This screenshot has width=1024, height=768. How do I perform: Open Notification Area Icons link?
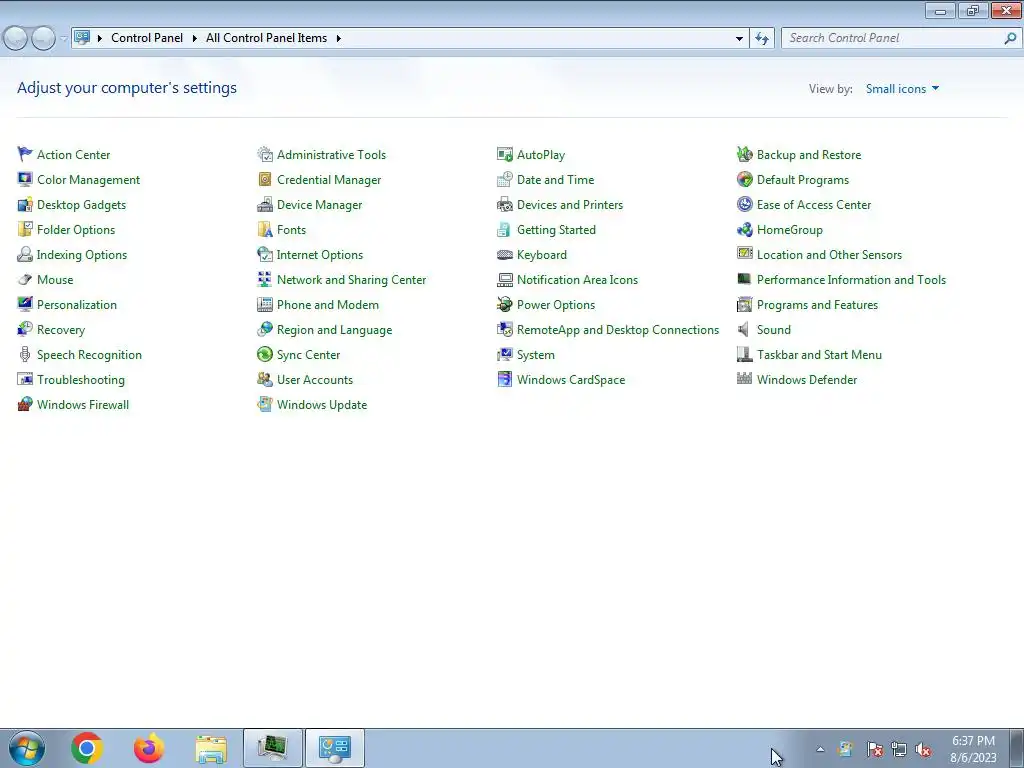(577, 280)
